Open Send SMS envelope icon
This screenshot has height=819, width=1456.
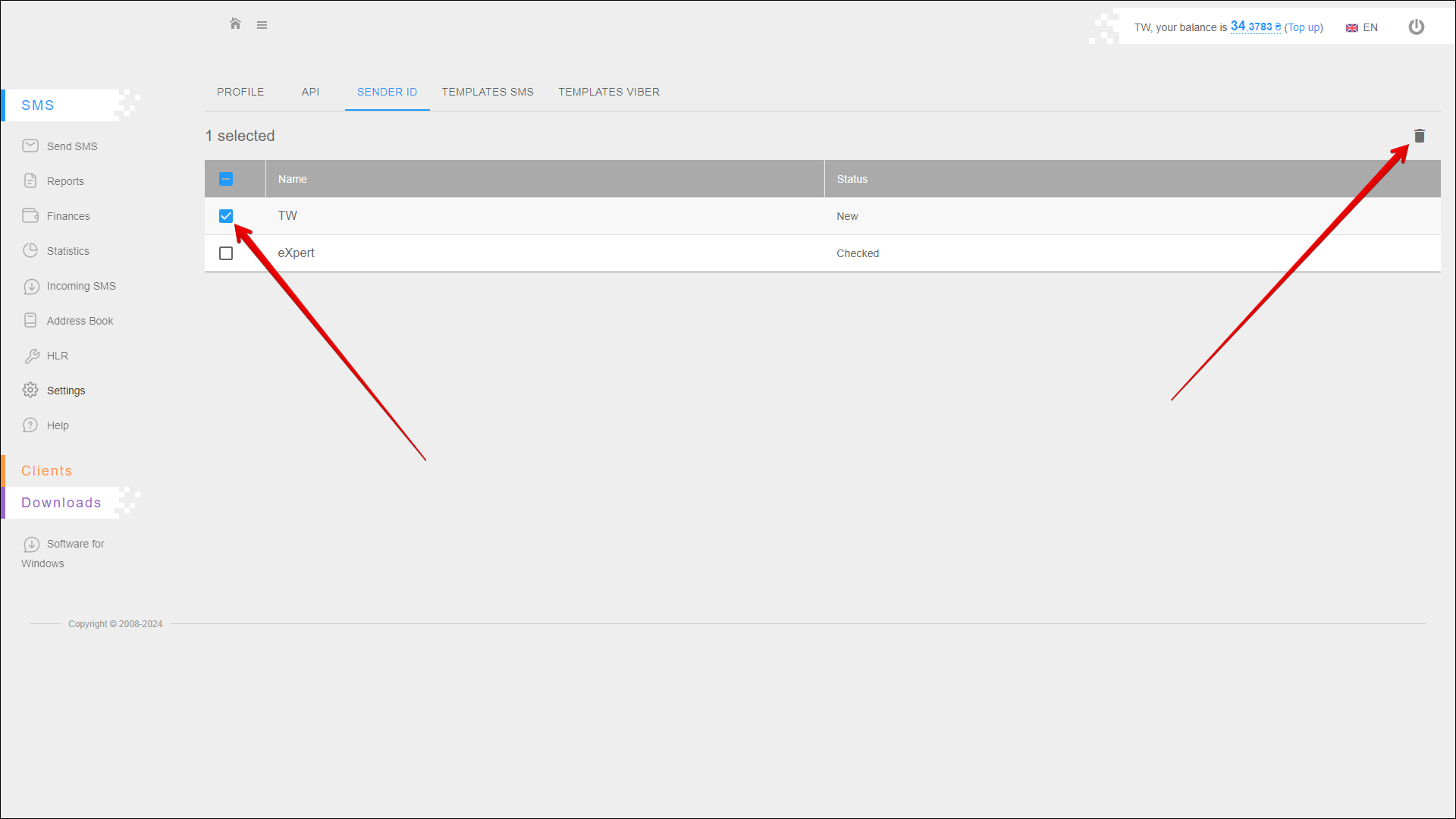point(30,146)
